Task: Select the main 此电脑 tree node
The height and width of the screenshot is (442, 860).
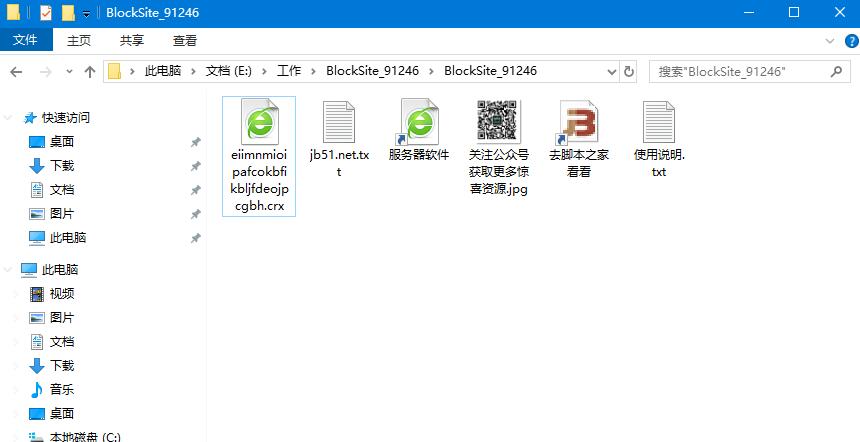Action: (x=60, y=269)
